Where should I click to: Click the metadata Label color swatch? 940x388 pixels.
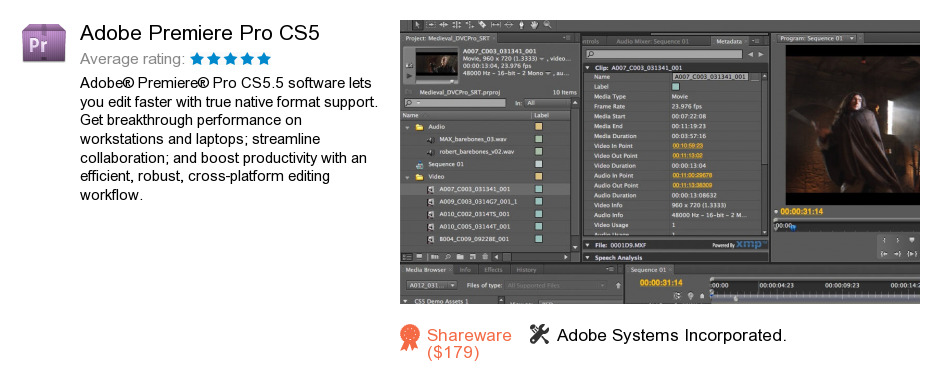(676, 87)
